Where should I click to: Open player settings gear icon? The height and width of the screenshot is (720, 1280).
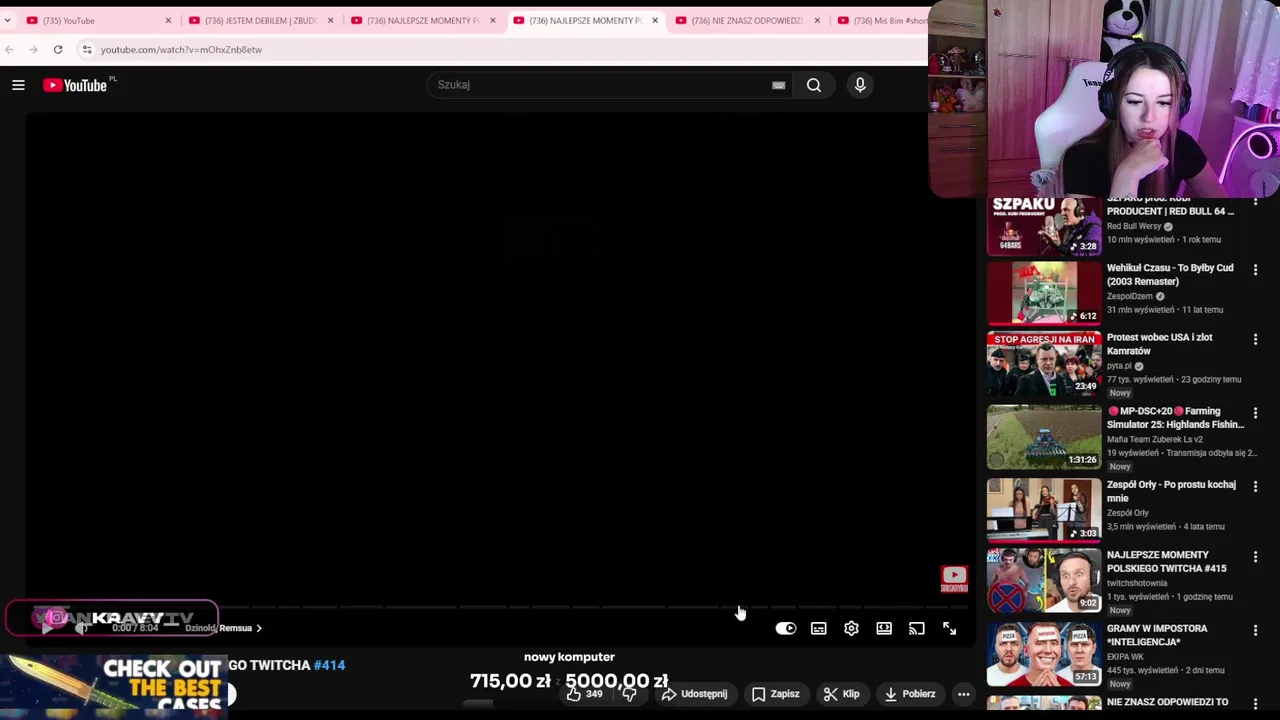[851, 628]
